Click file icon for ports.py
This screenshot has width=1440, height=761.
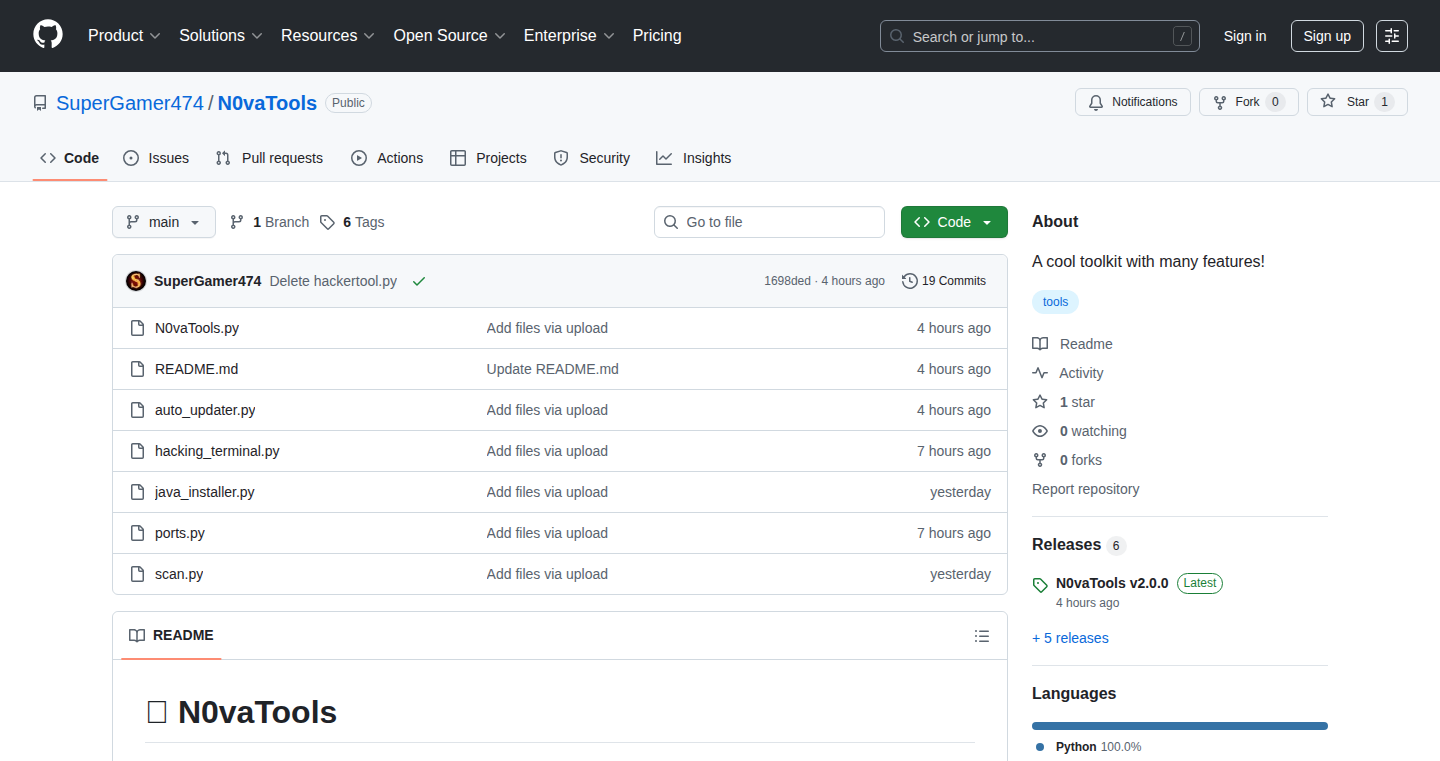pyautogui.click(x=138, y=533)
